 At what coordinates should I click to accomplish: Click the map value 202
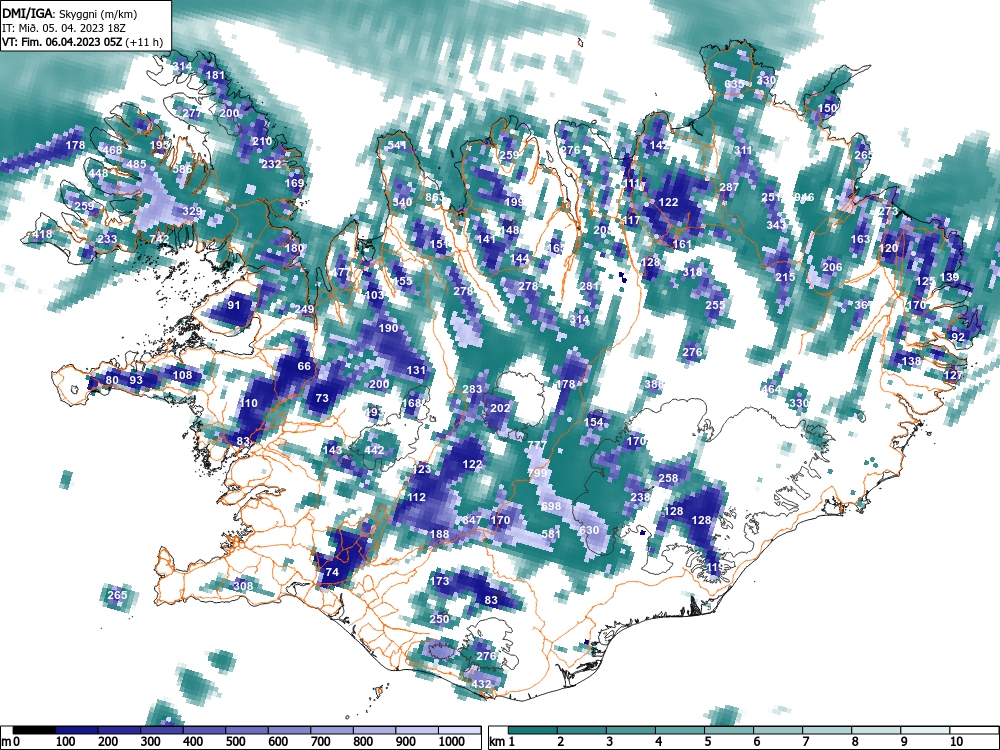[x=500, y=408]
